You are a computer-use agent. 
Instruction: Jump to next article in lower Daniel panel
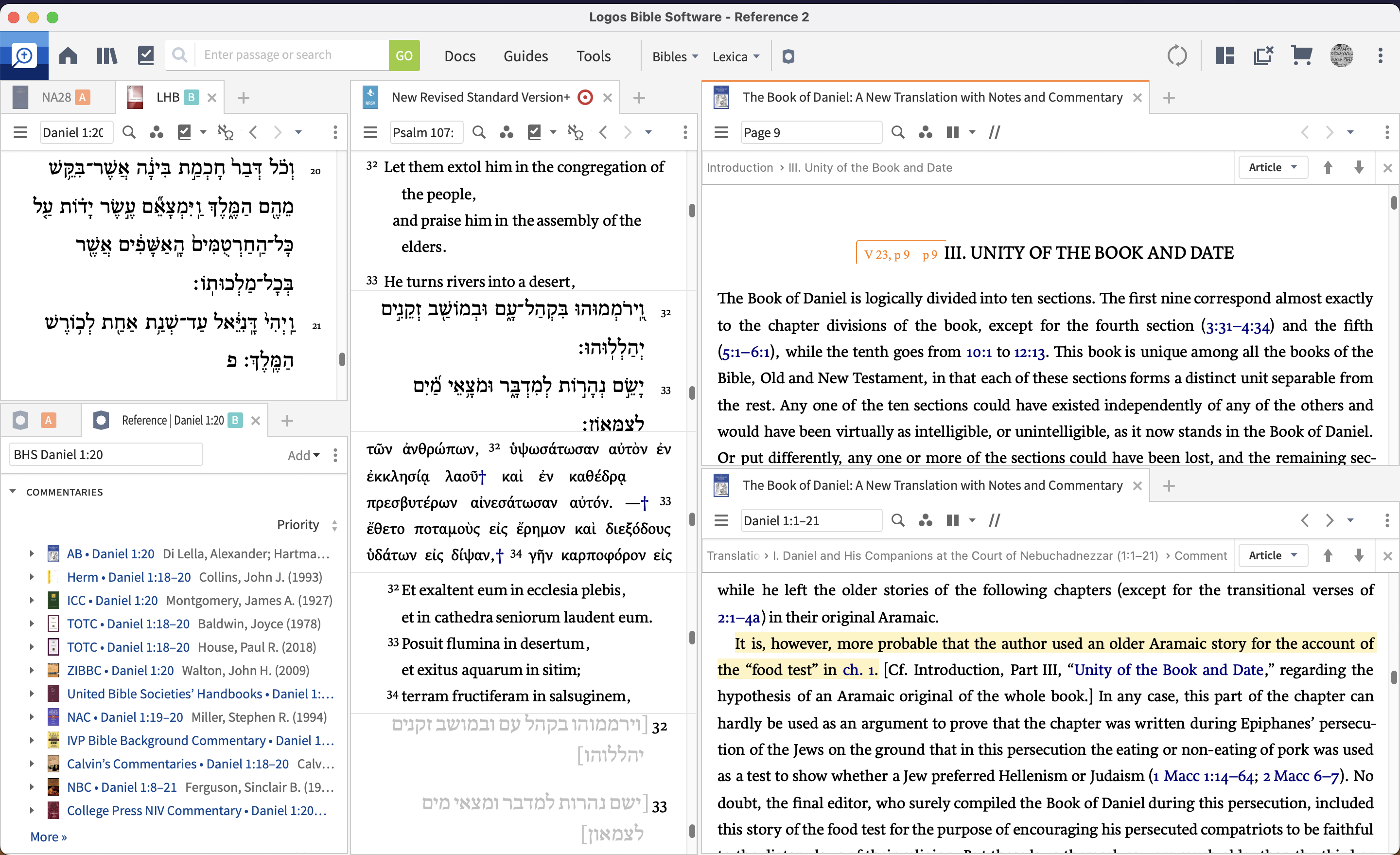1359,555
